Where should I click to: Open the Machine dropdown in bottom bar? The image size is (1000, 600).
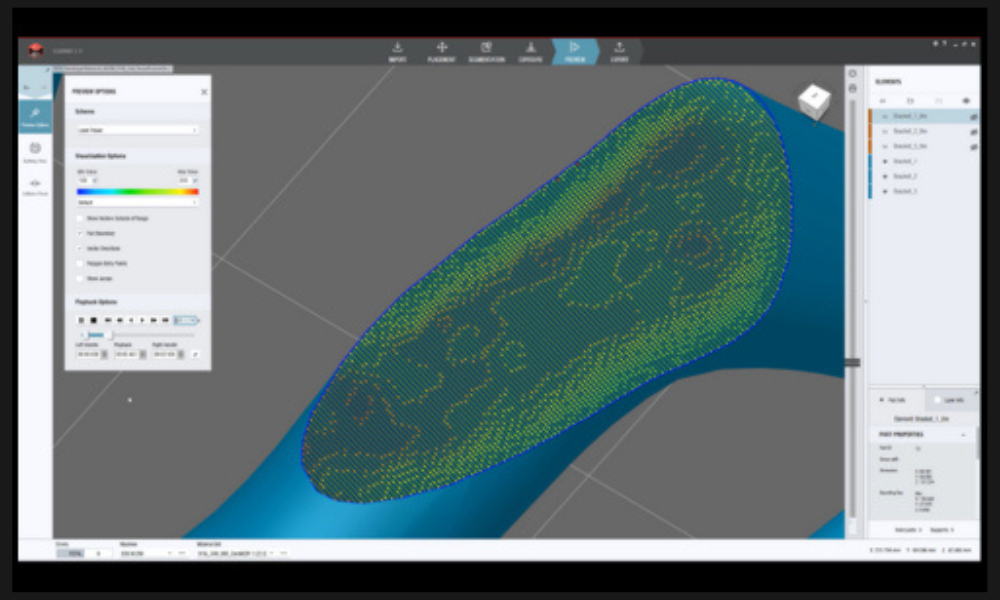pos(146,553)
